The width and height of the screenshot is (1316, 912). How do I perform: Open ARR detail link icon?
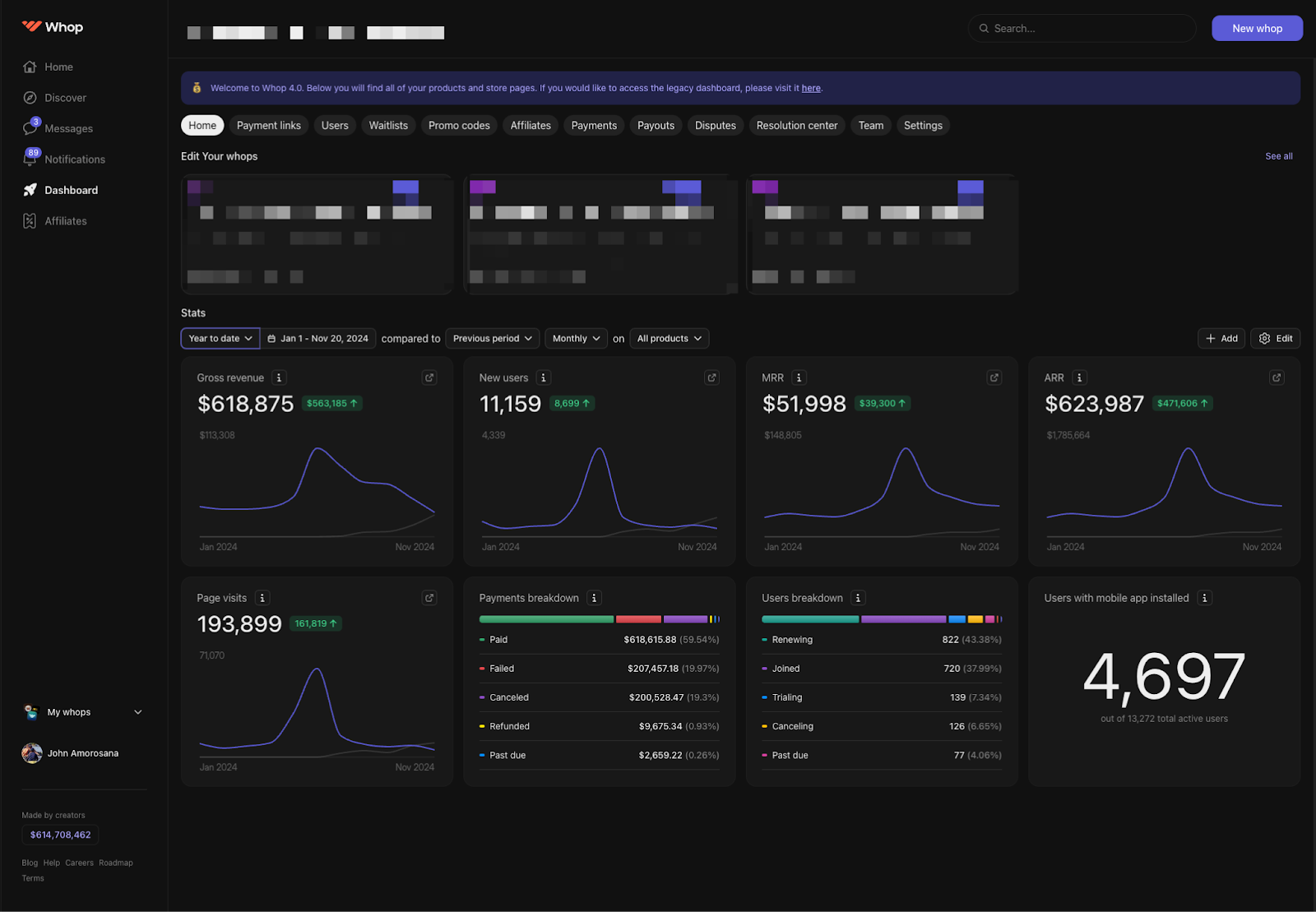1277,377
